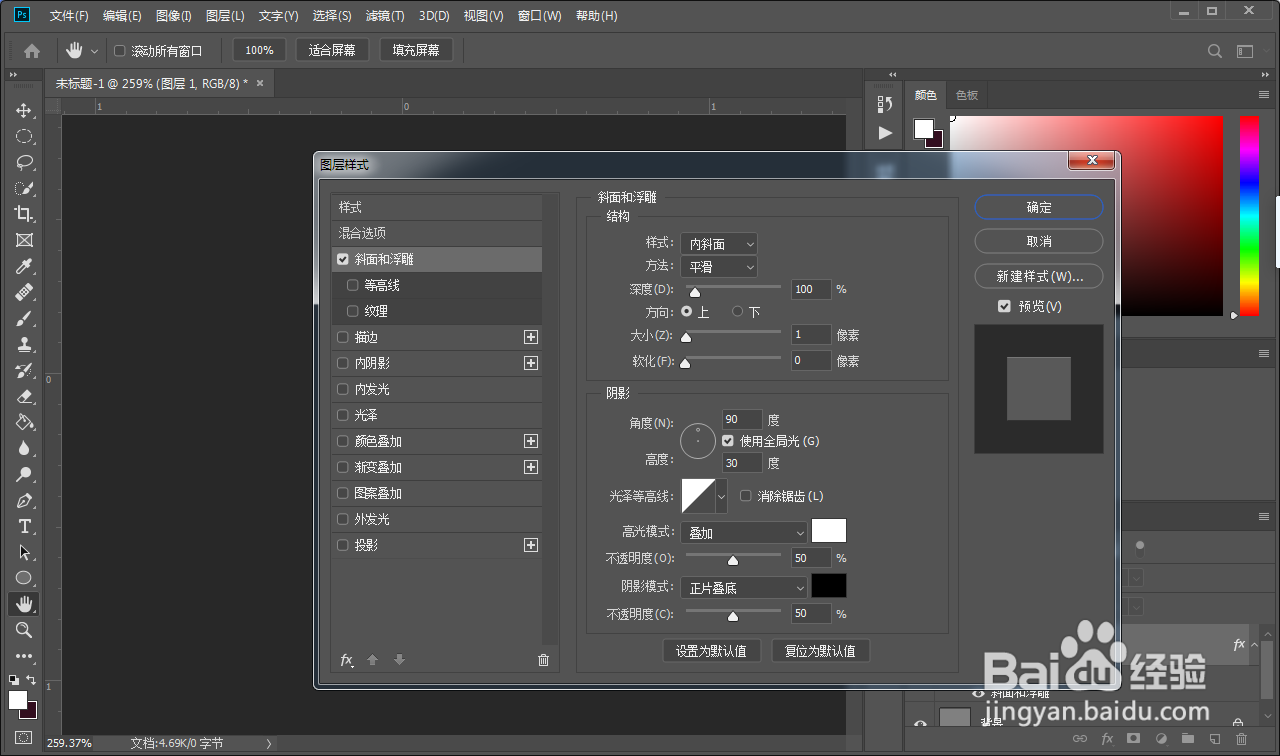
Task: Select the Elliptical Marquee tool
Action: [x=24, y=136]
